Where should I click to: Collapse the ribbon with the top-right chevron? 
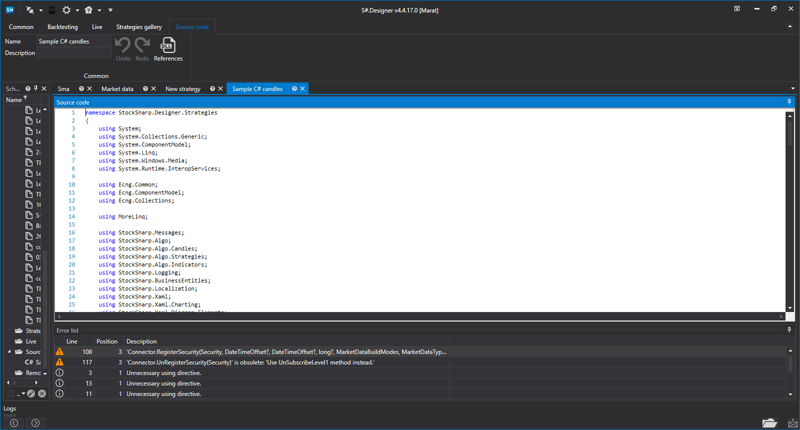tap(792, 27)
